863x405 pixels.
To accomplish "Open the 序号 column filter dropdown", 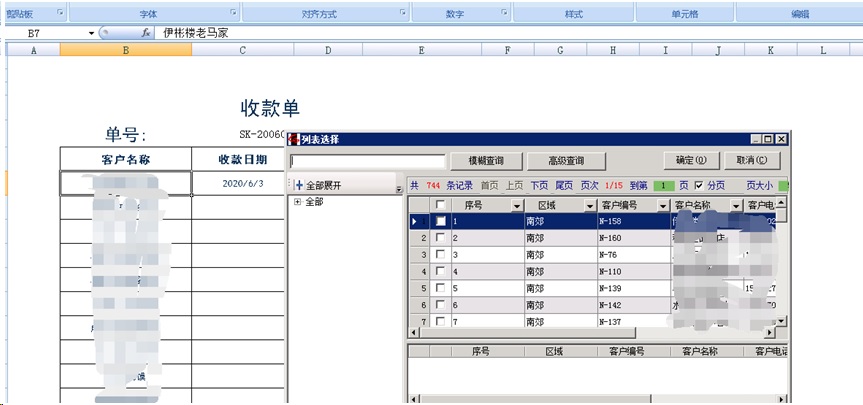I will [x=516, y=205].
